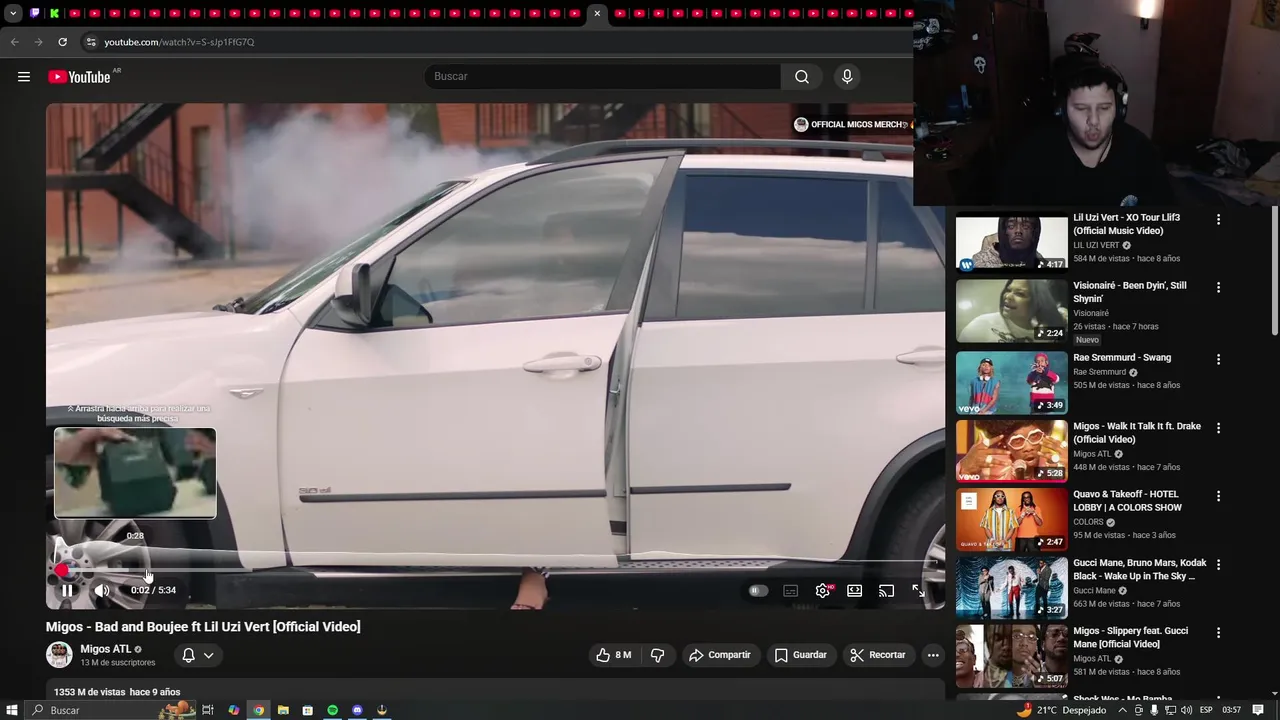Viewport: 1280px width, 720px height.
Task: Open Visionairé Been Dyin' thumbnail
Action: (1011, 311)
